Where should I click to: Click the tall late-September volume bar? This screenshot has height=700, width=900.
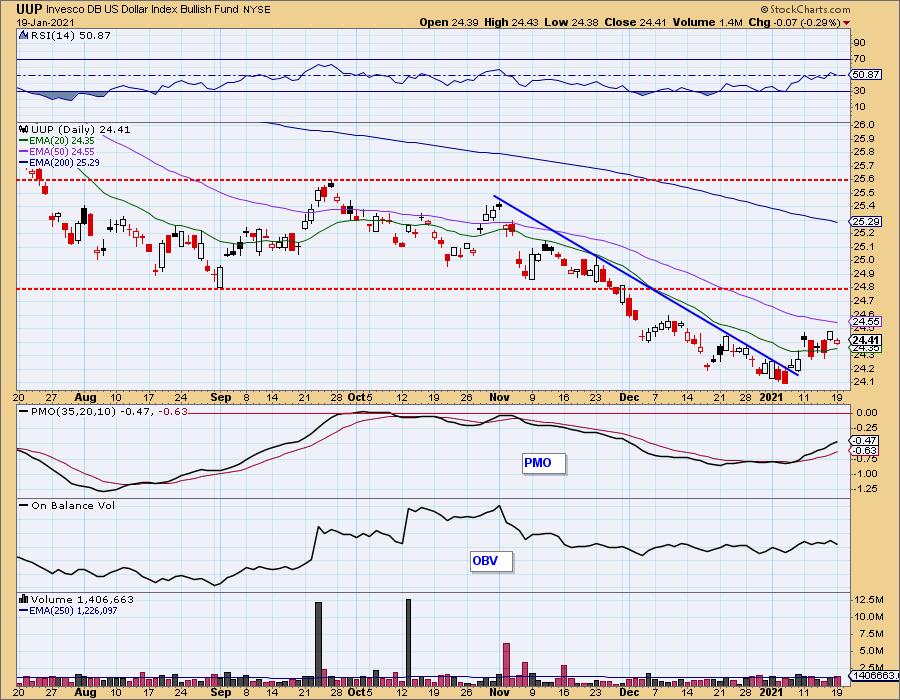pos(318,644)
